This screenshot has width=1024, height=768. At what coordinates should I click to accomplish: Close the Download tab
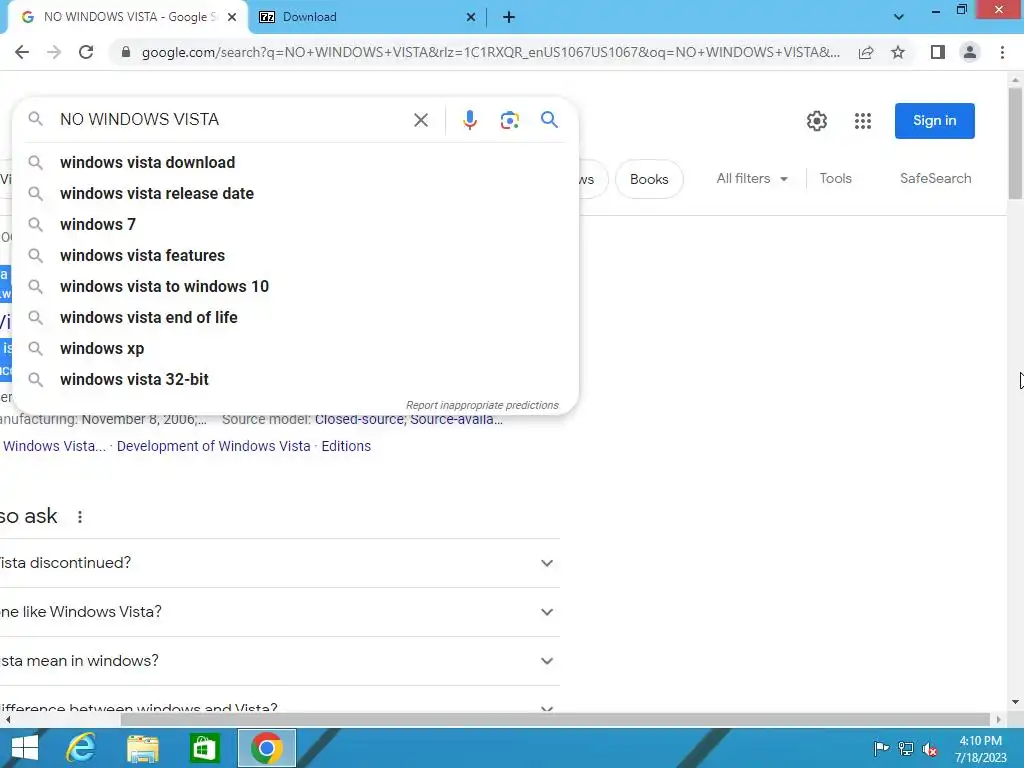471,17
